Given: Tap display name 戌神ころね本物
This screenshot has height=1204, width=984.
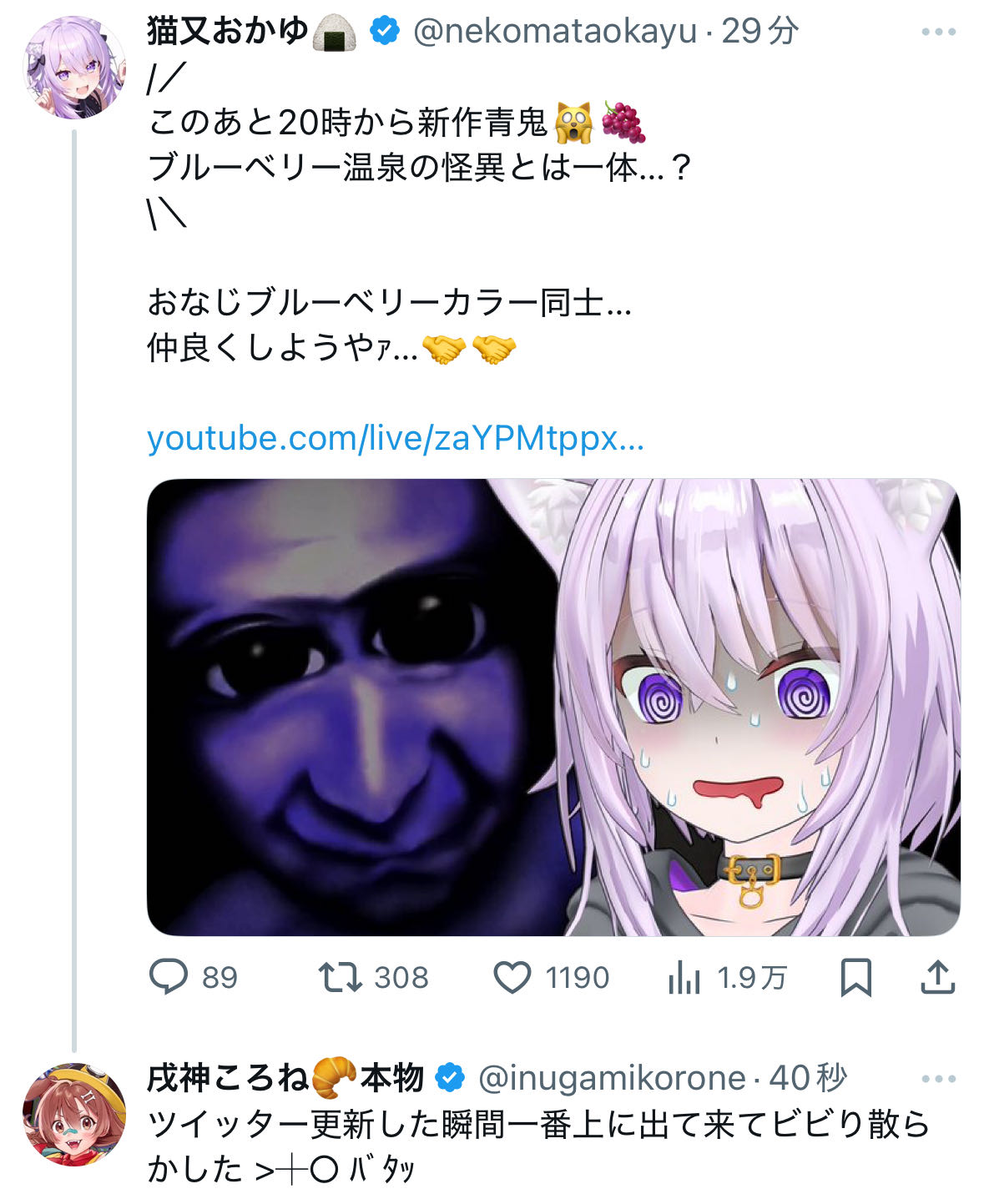Looking at the screenshot, I should click(285, 1079).
